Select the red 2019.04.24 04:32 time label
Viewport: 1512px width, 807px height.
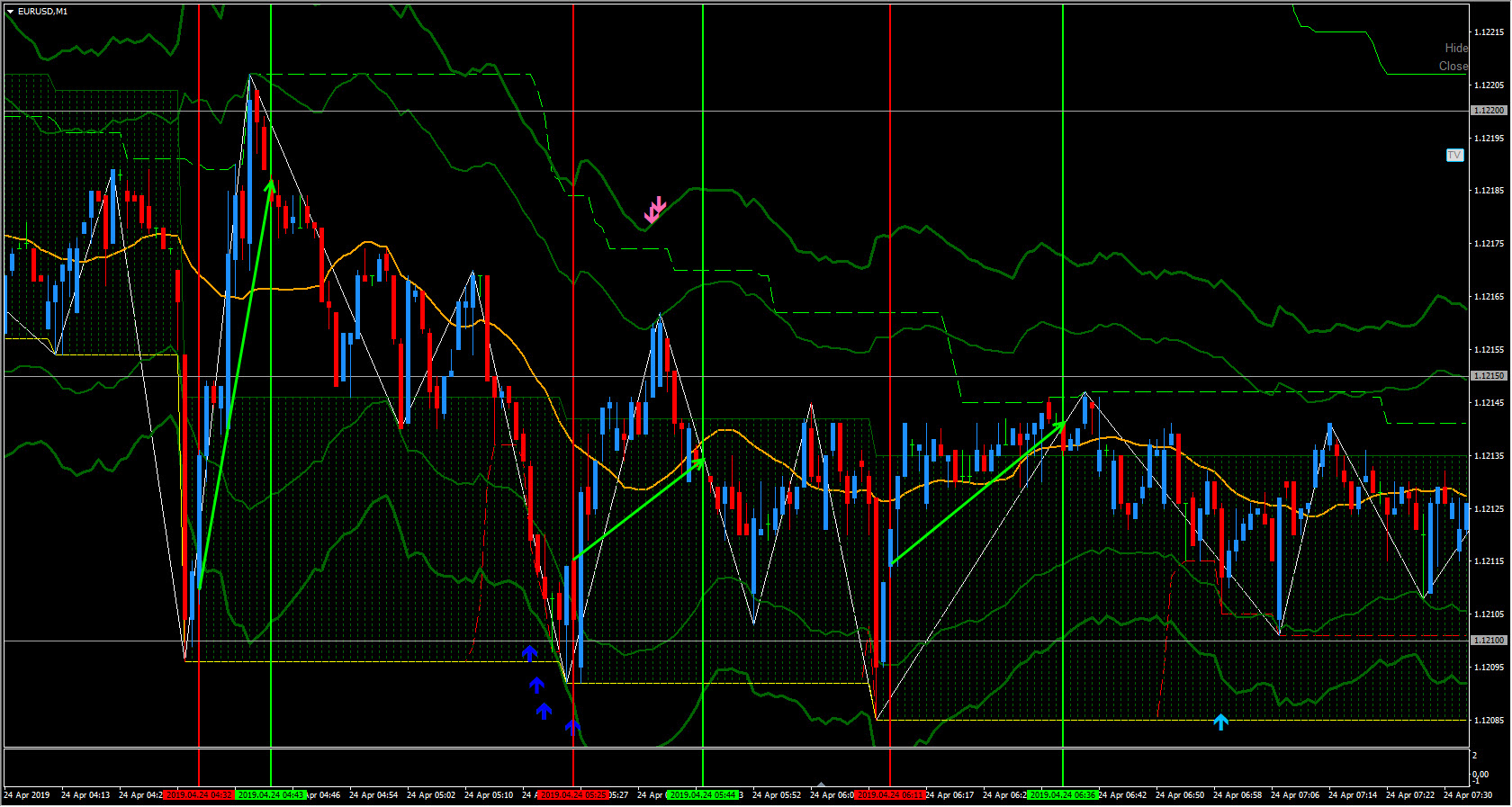pos(199,795)
